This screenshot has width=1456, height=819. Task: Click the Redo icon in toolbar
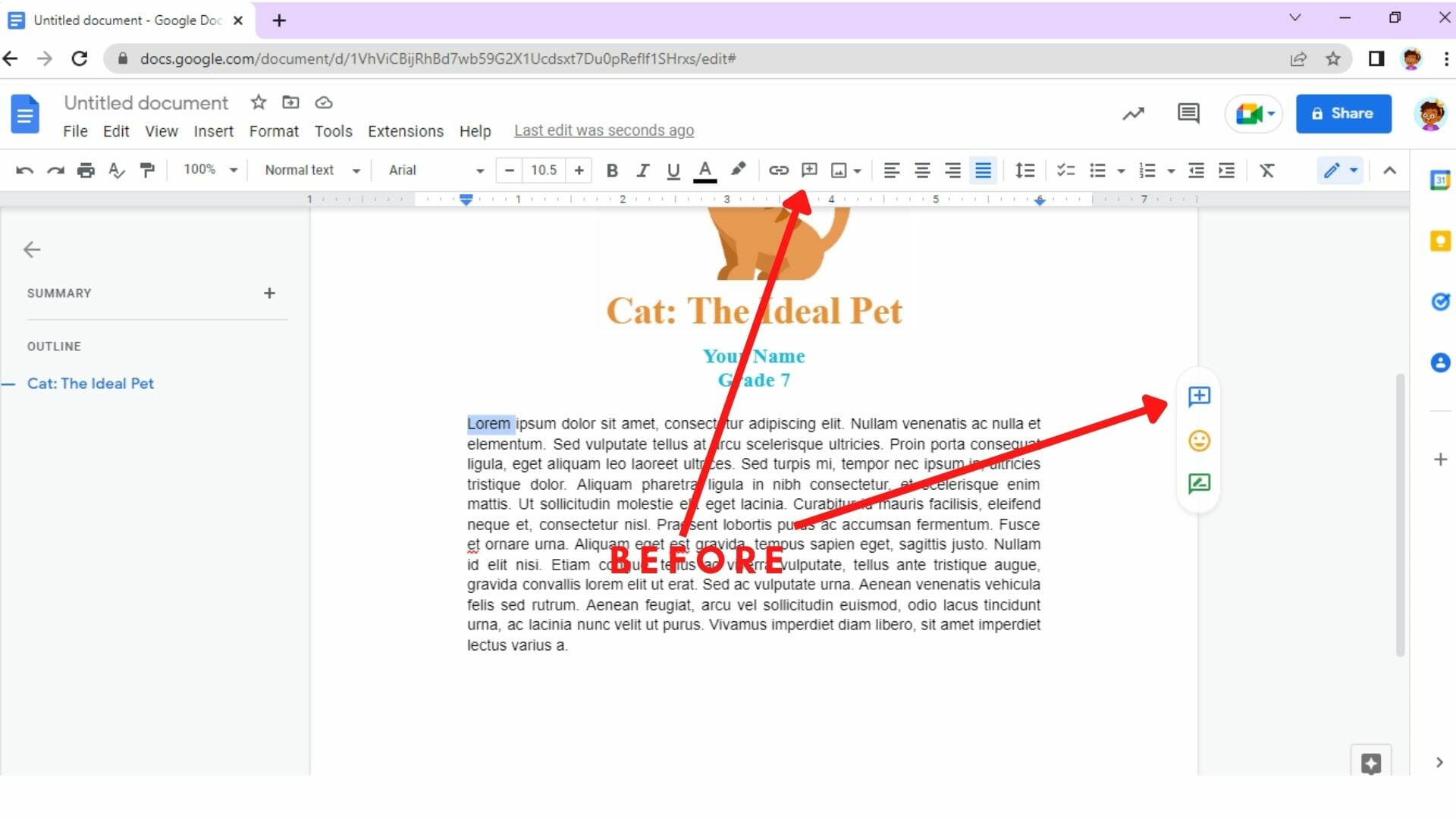(x=55, y=171)
